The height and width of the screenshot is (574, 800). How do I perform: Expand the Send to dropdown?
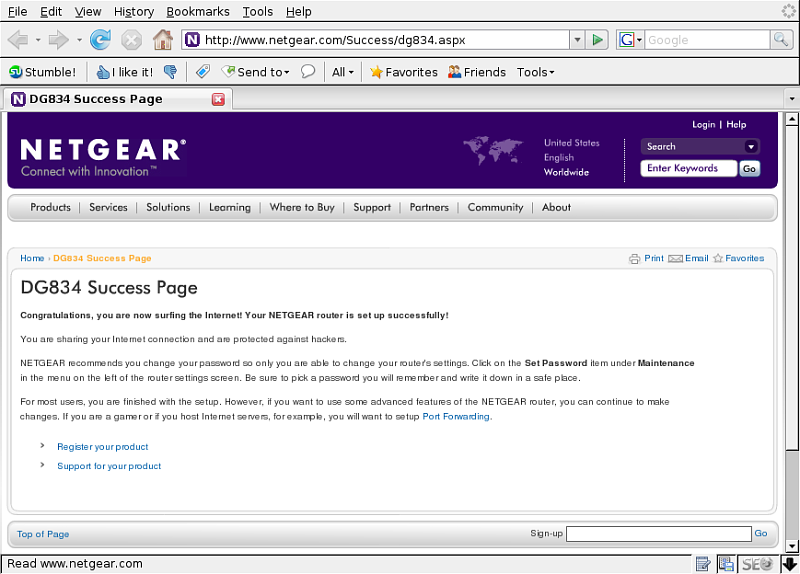(x=286, y=72)
